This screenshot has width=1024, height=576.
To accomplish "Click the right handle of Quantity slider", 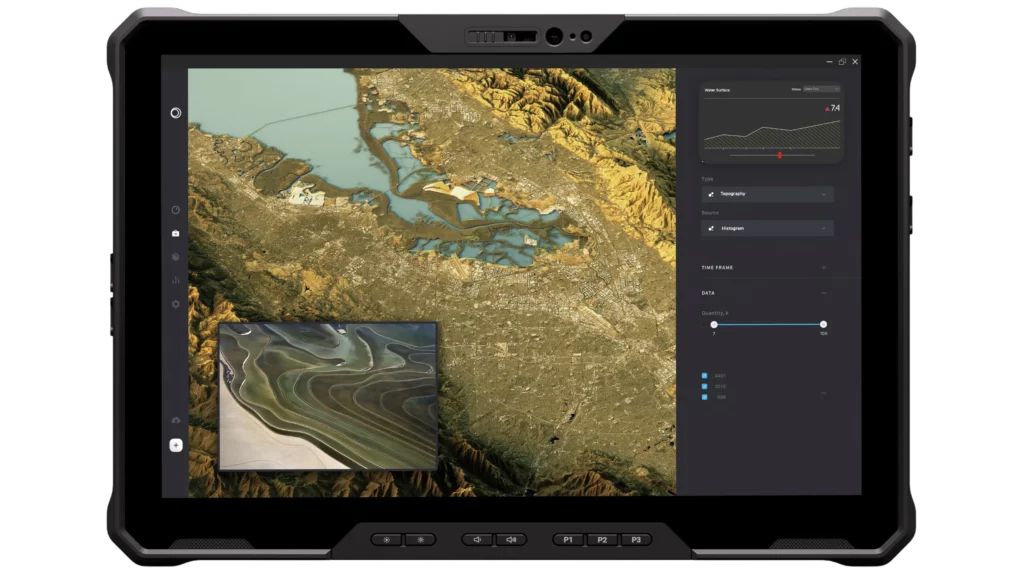I will coord(823,324).
